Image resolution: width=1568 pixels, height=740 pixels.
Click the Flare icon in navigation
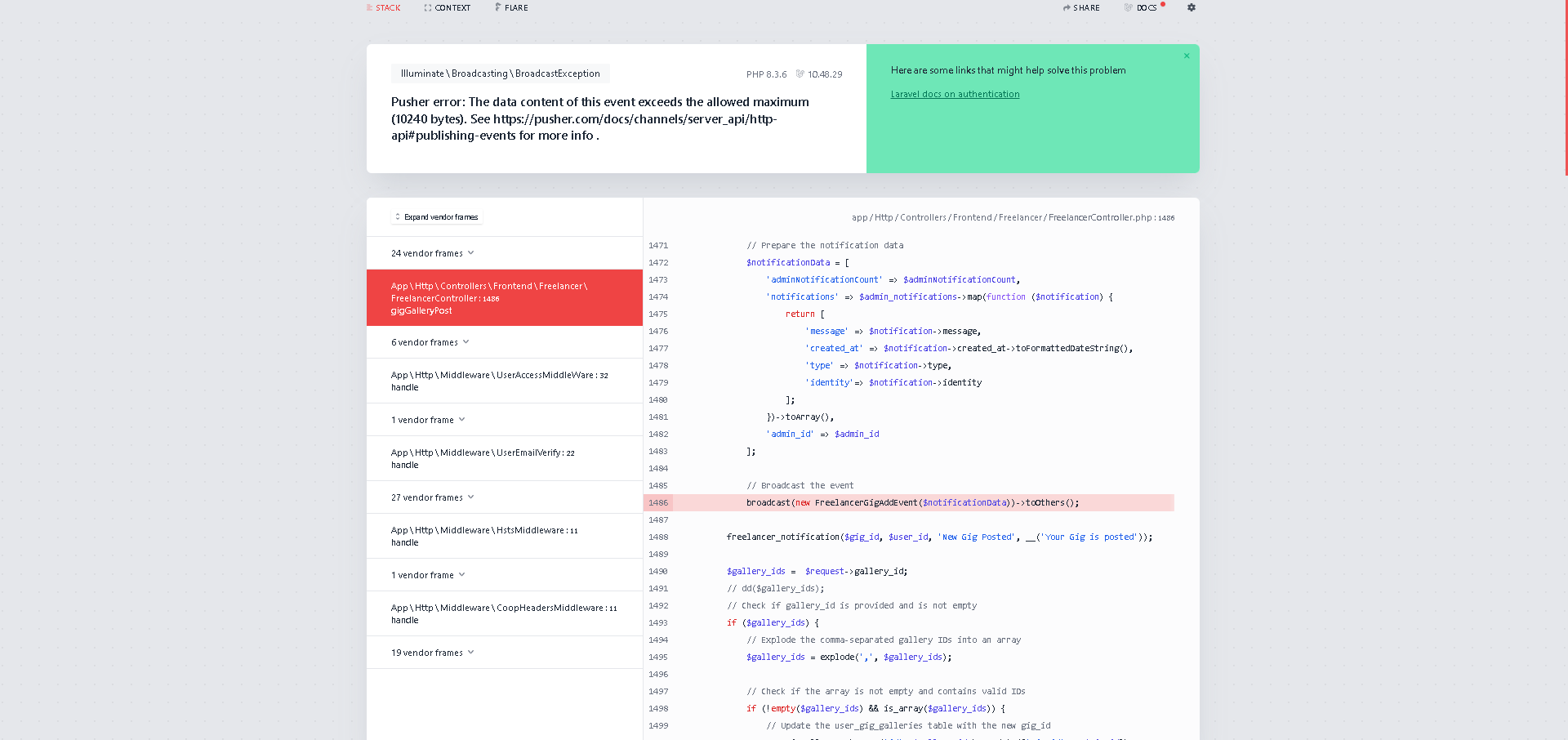click(498, 7)
